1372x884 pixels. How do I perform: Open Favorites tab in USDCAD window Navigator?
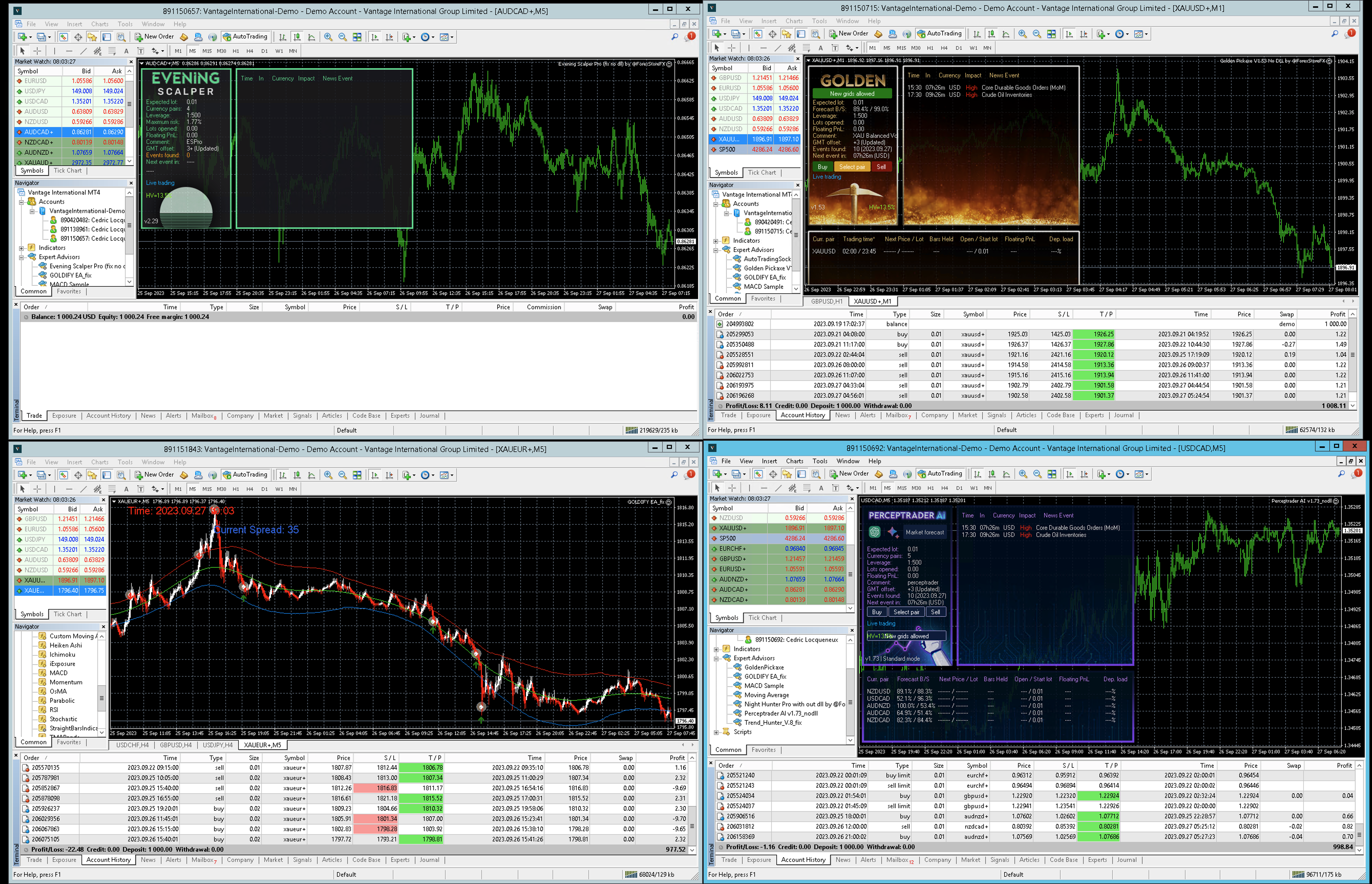[x=763, y=750]
